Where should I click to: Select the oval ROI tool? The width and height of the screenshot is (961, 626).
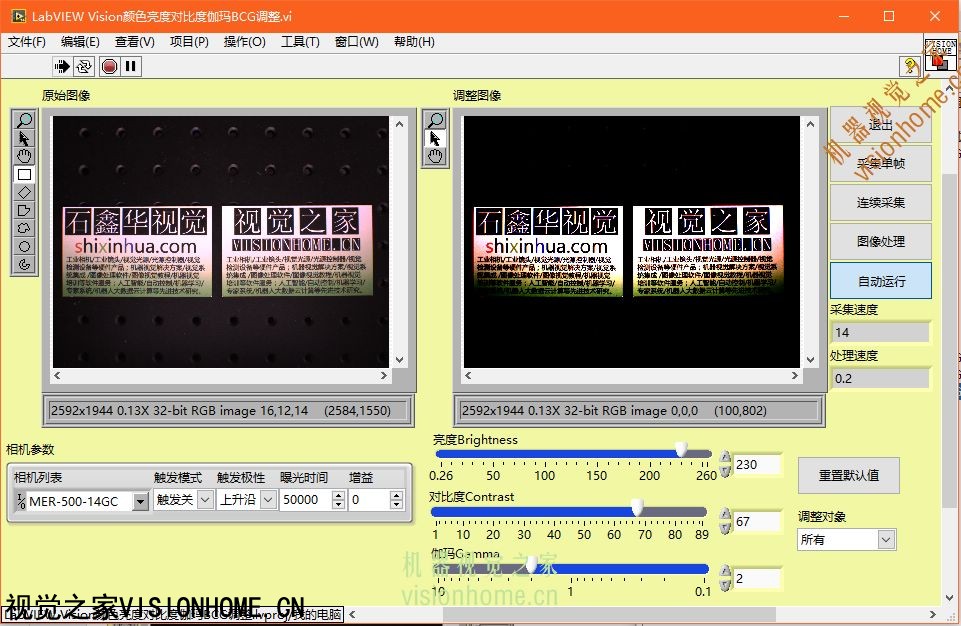tap(25, 246)
